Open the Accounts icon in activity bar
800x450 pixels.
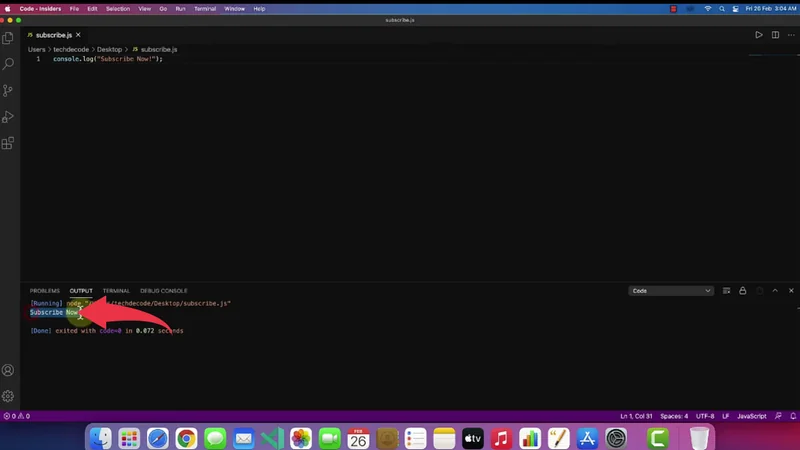pyautogui.click(x=9, y=371)
